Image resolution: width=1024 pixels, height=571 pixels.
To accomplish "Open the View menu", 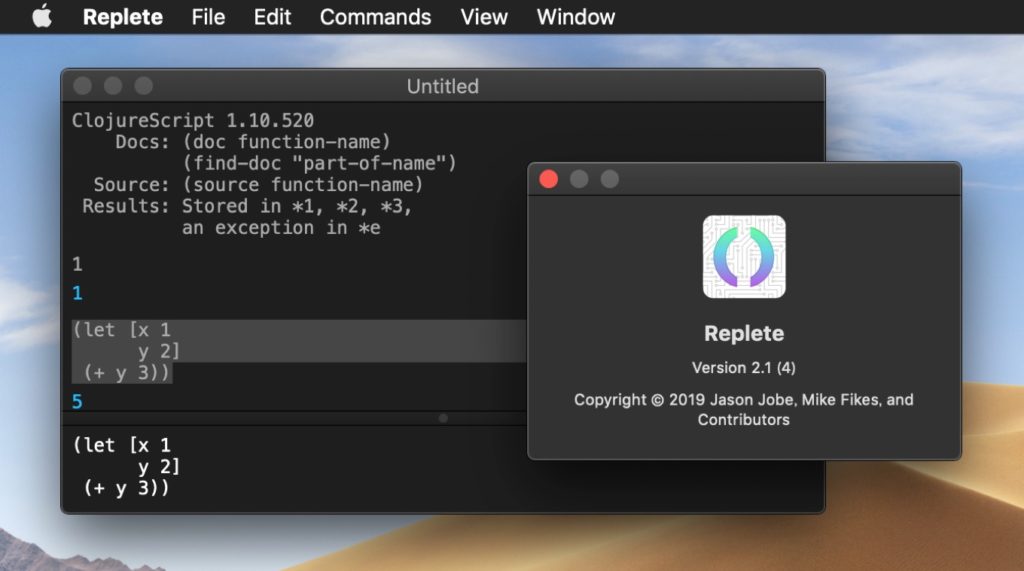I will 484,17.
